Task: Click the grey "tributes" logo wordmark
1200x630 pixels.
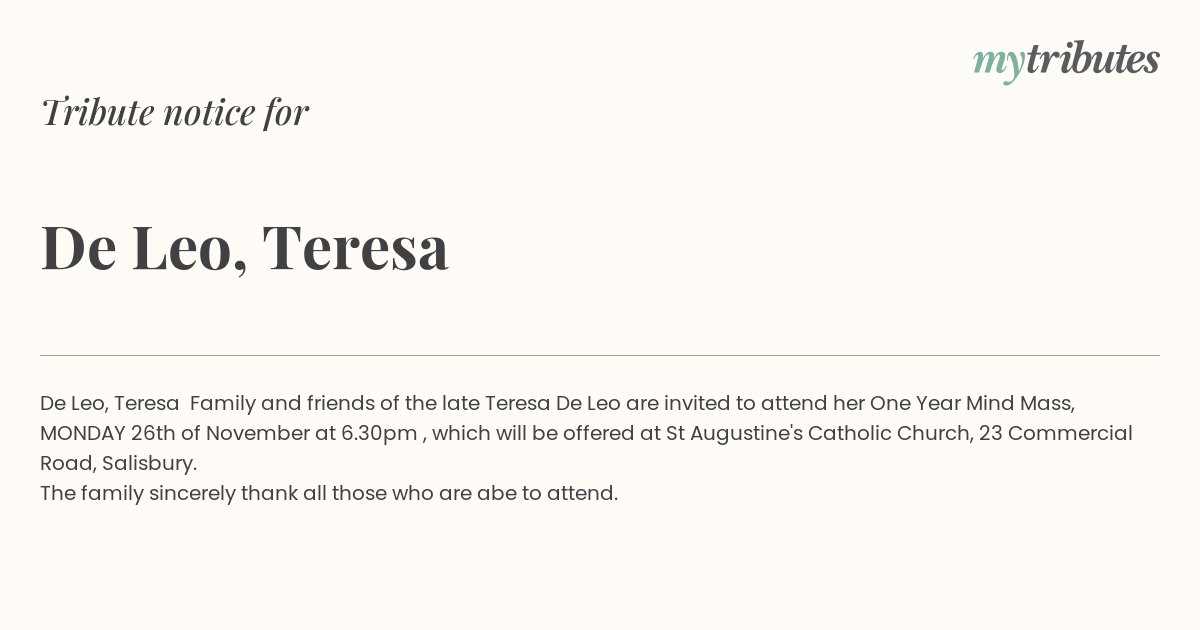Action: [x=1092, y=59]
